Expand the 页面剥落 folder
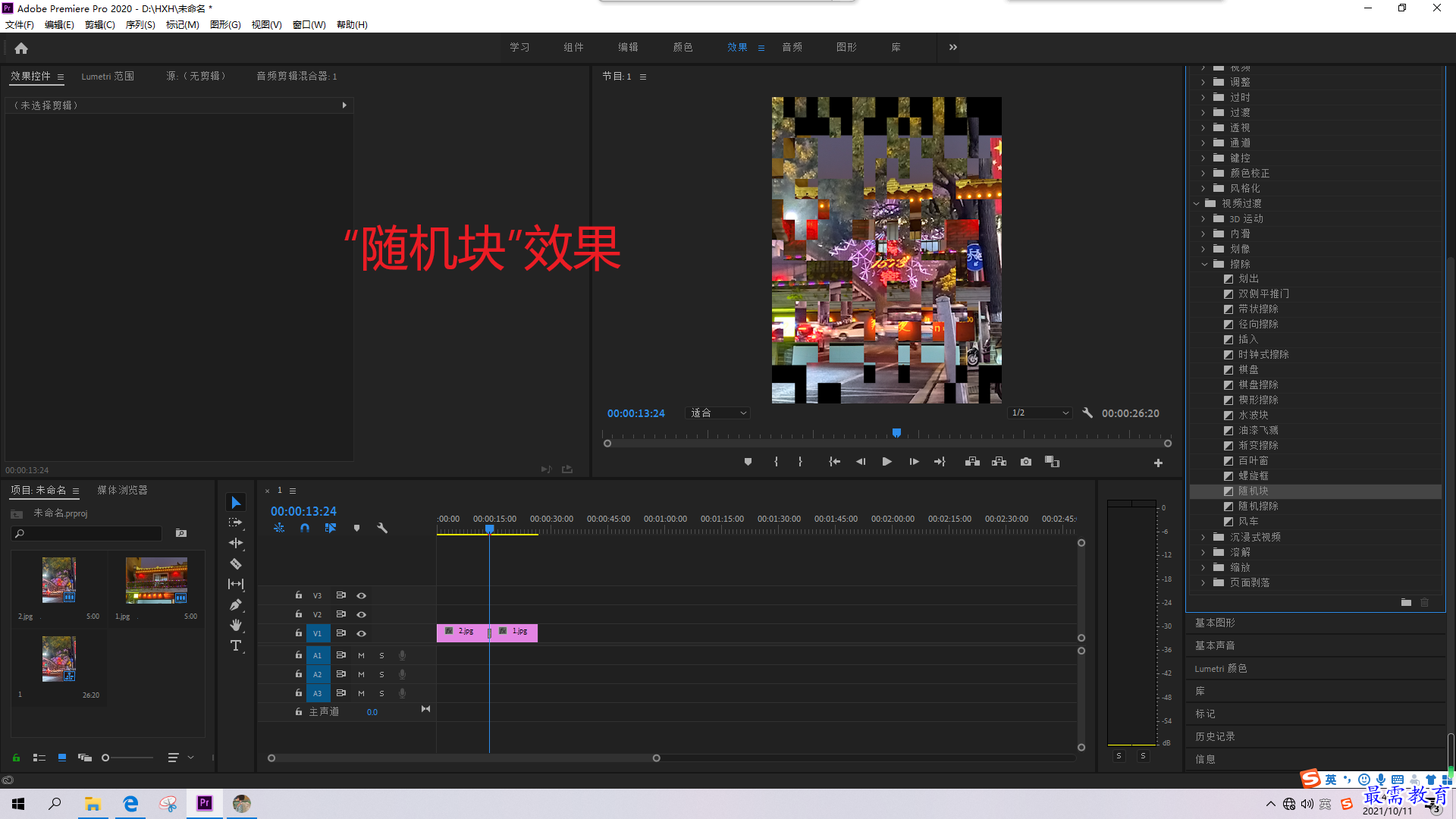Screen dimensions: 1456x819 click(1203, 582)
